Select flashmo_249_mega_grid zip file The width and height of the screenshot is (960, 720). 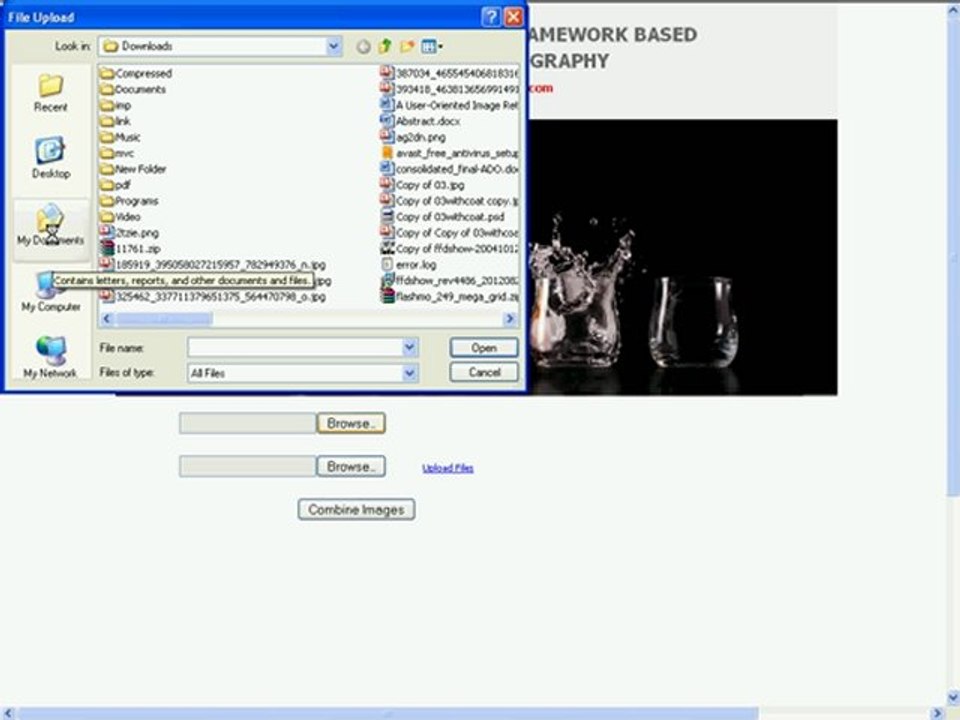(x=449, y=296)
